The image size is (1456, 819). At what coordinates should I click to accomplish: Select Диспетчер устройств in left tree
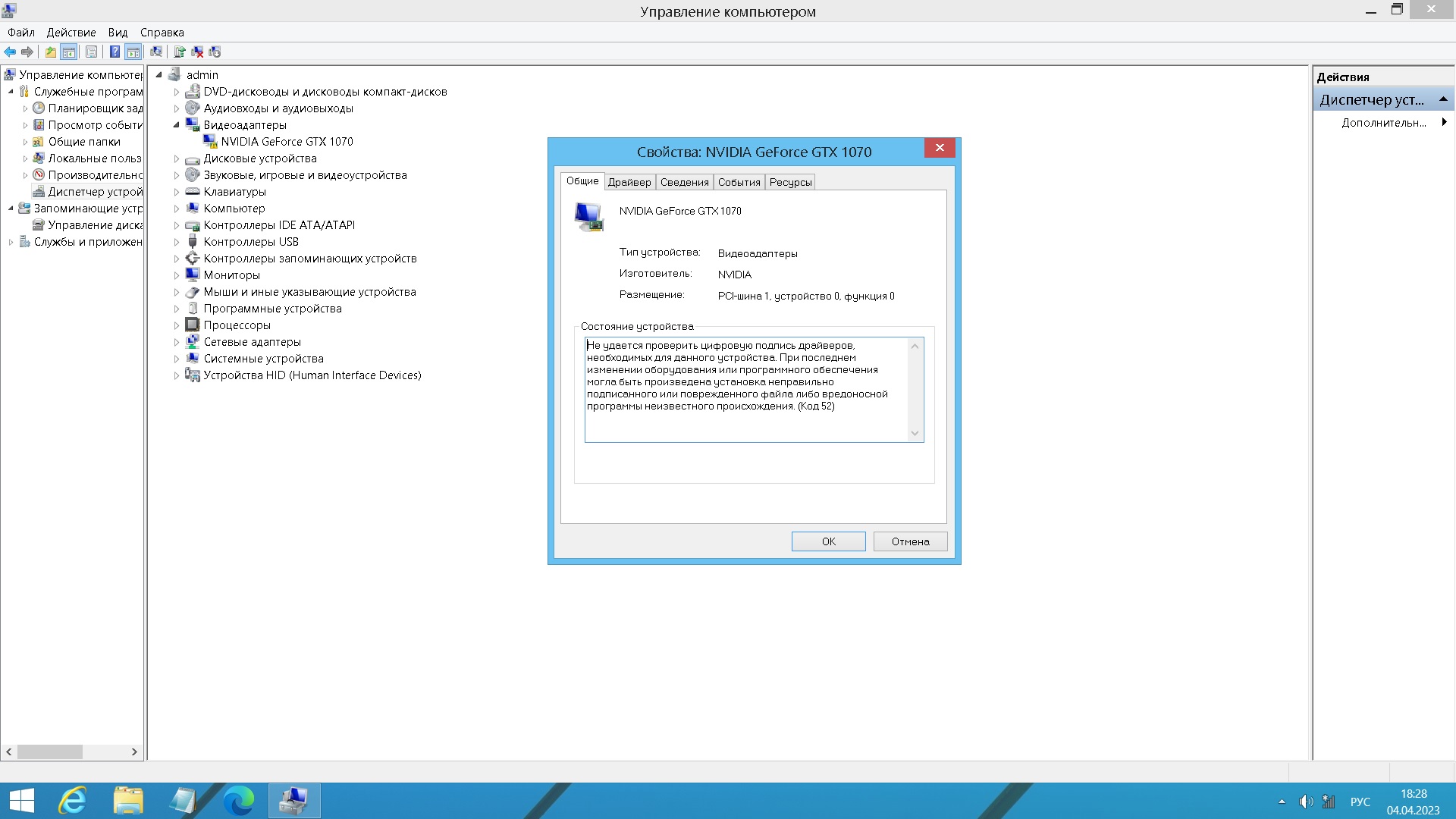(95, 192)
